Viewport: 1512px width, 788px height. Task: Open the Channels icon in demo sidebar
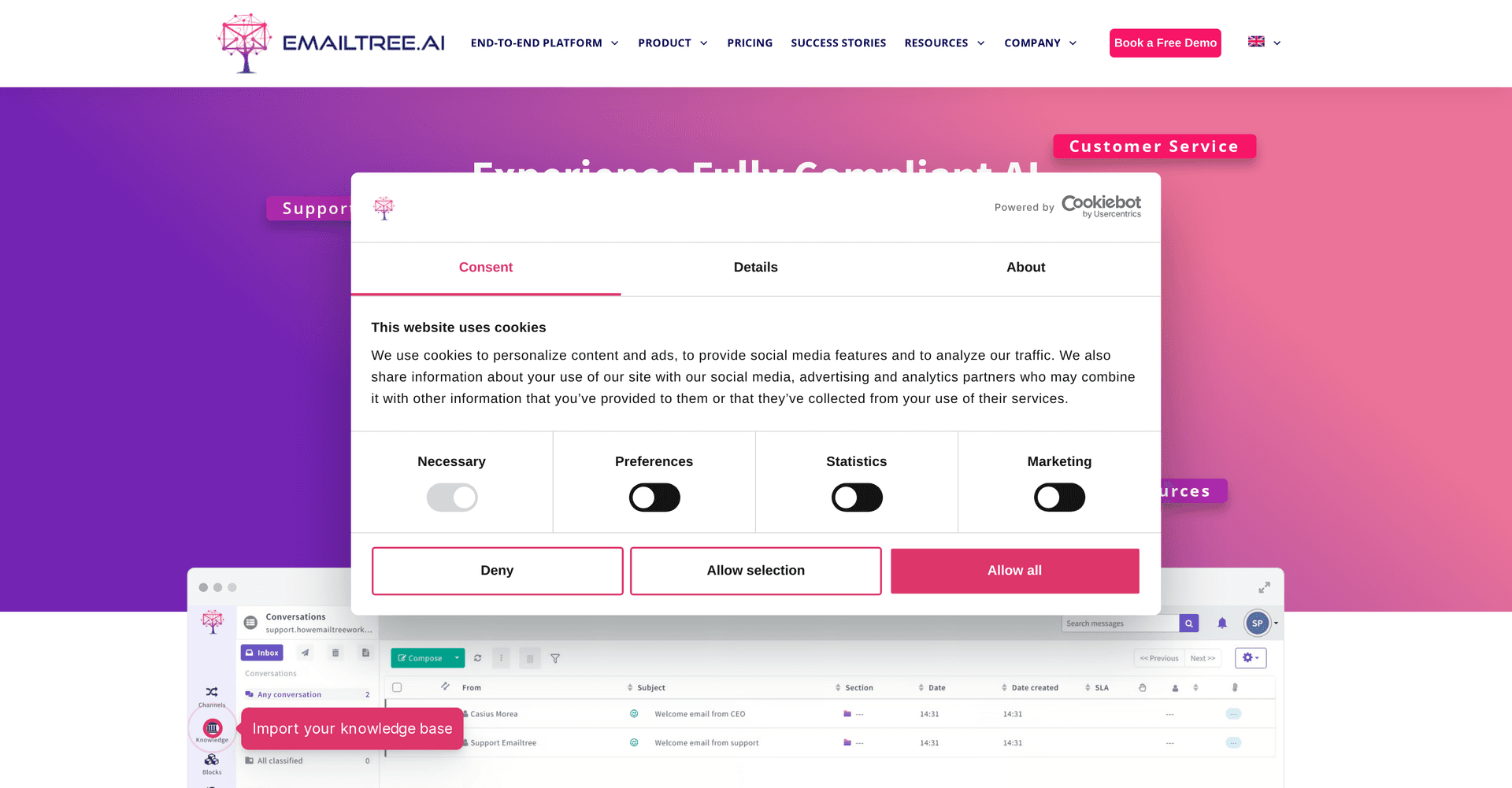(x=212, y=693)
